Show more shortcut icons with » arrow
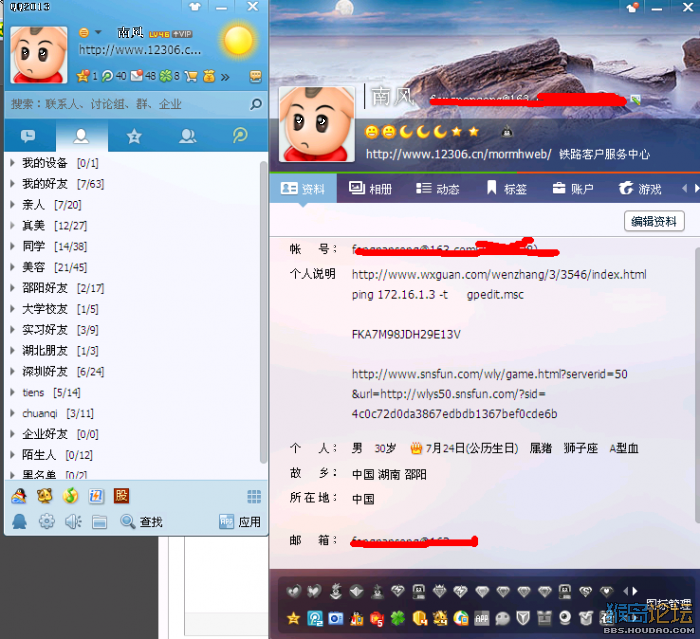 pyautogui.click(x=225, y=77)
